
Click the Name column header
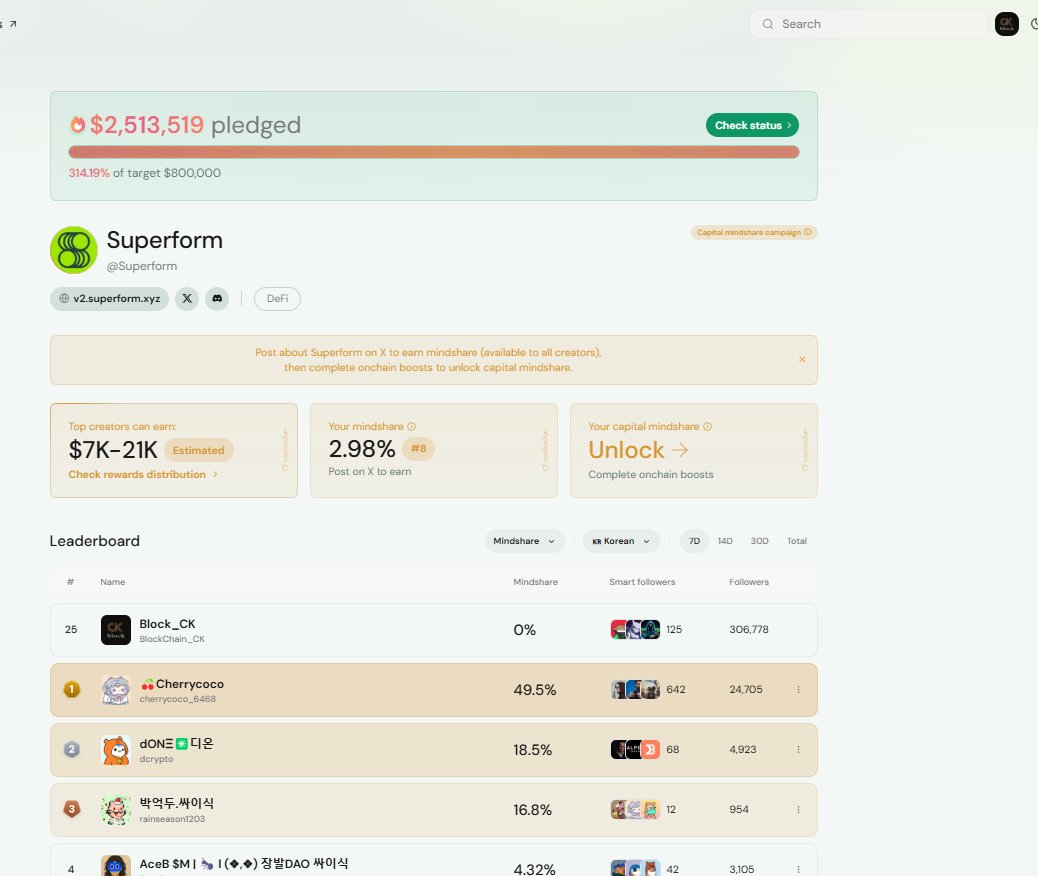[x=113, y=582]
